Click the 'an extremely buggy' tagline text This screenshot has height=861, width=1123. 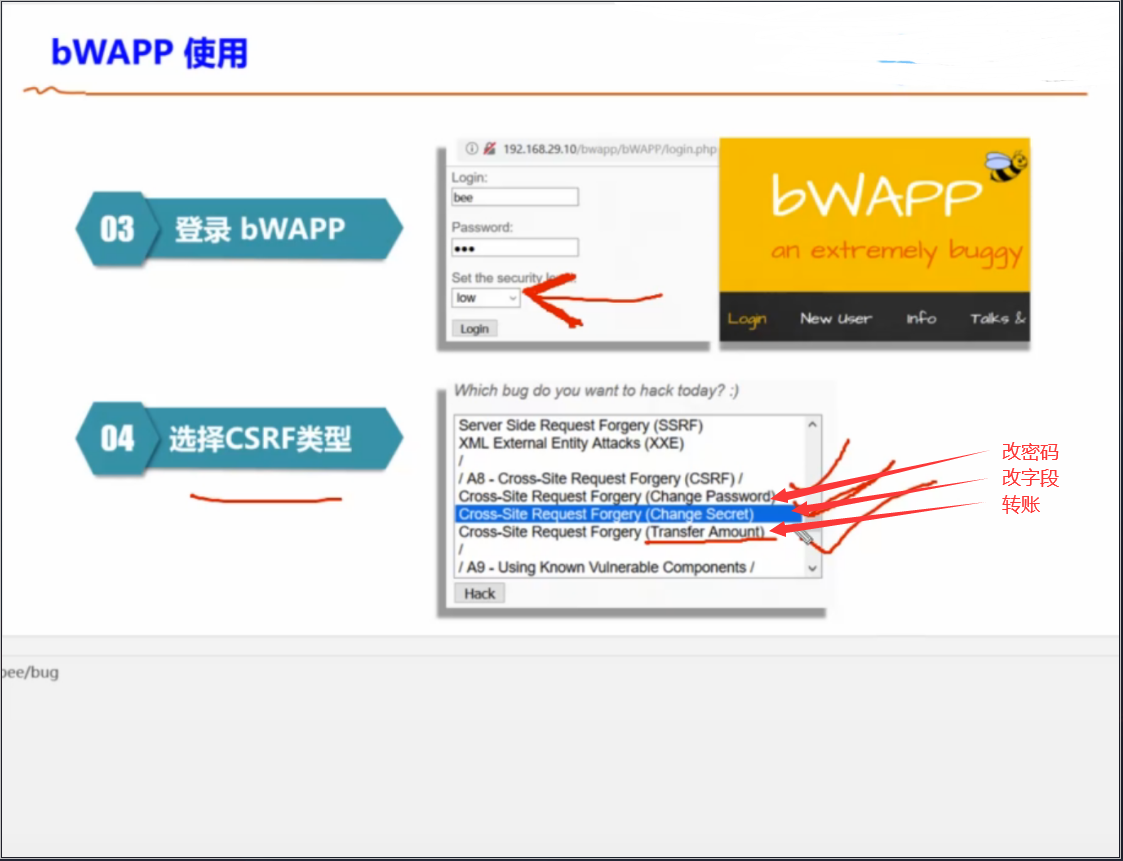pyautogui.click(x=897, y=252)
